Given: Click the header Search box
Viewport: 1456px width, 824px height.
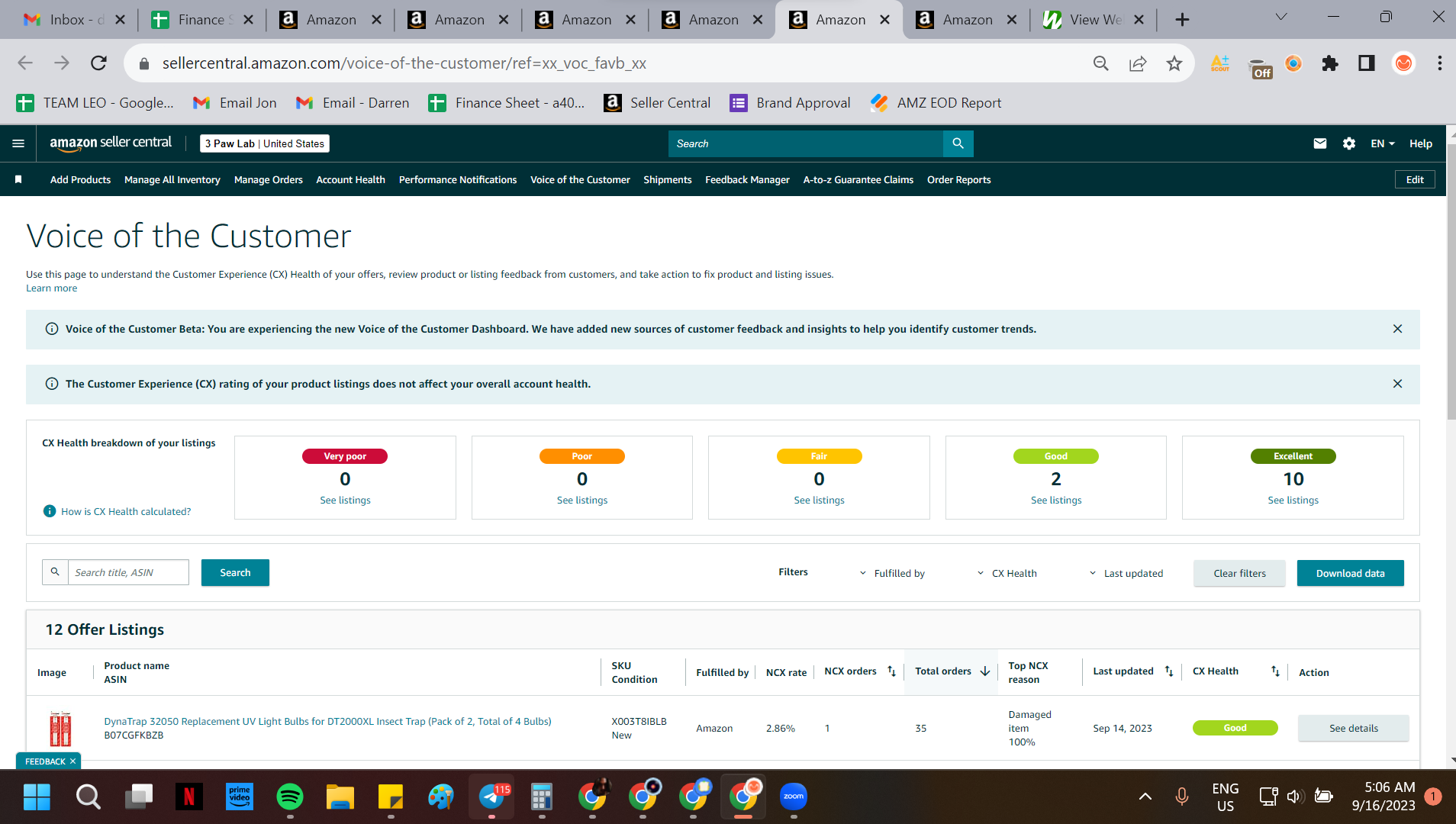Looking at the screenshot, I should pyautogui.click(x=805, y=143).
